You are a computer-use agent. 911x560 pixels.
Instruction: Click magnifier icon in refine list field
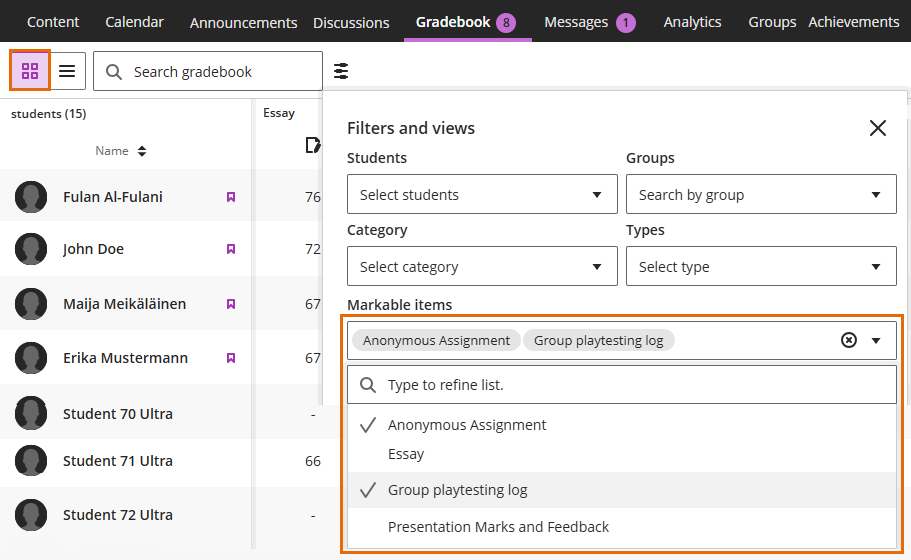tap(368, 385)
